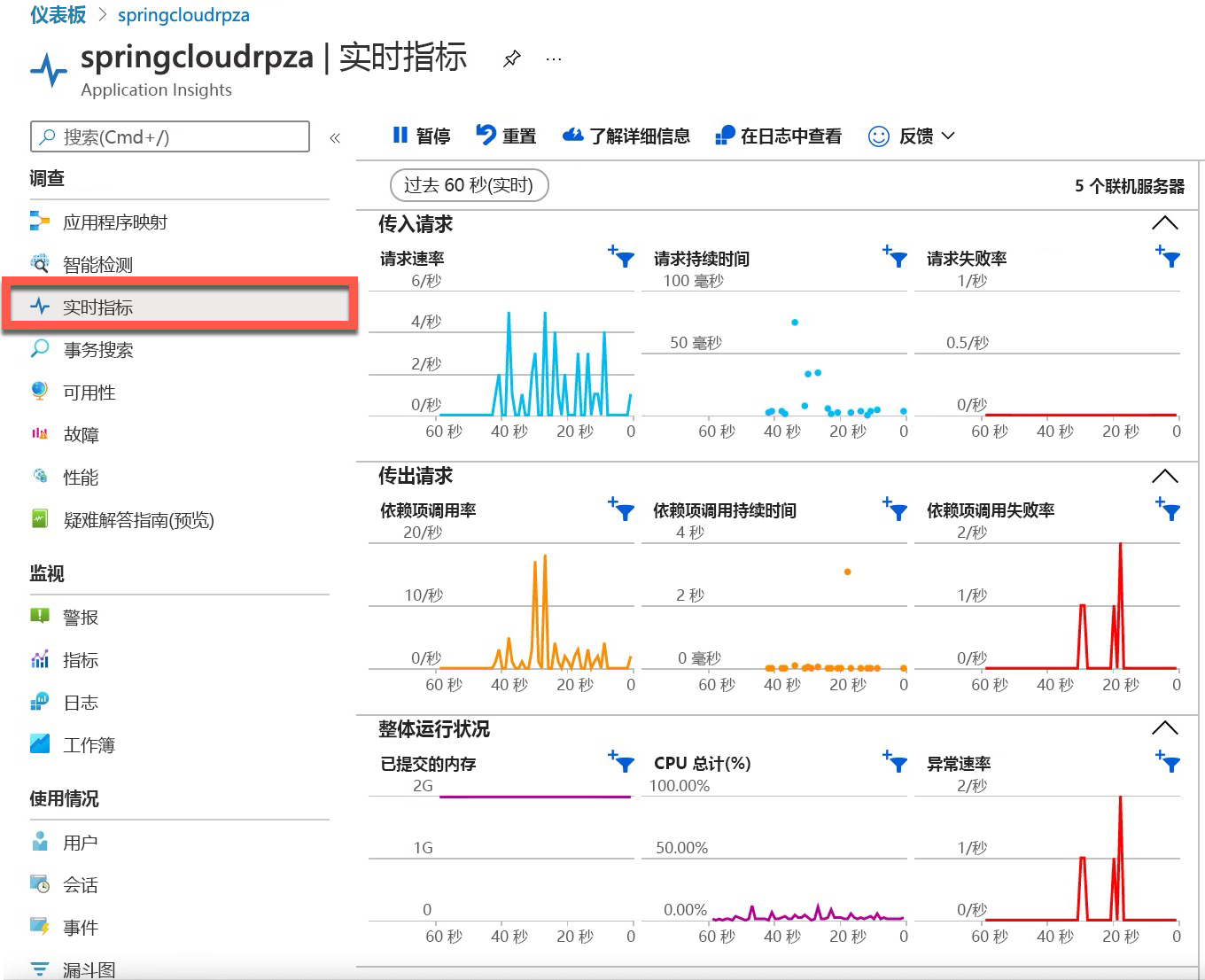The width and height of the screenshot is (1205, 980).
Task: Select 实时指标 in the sidebar
Action: 179,307
